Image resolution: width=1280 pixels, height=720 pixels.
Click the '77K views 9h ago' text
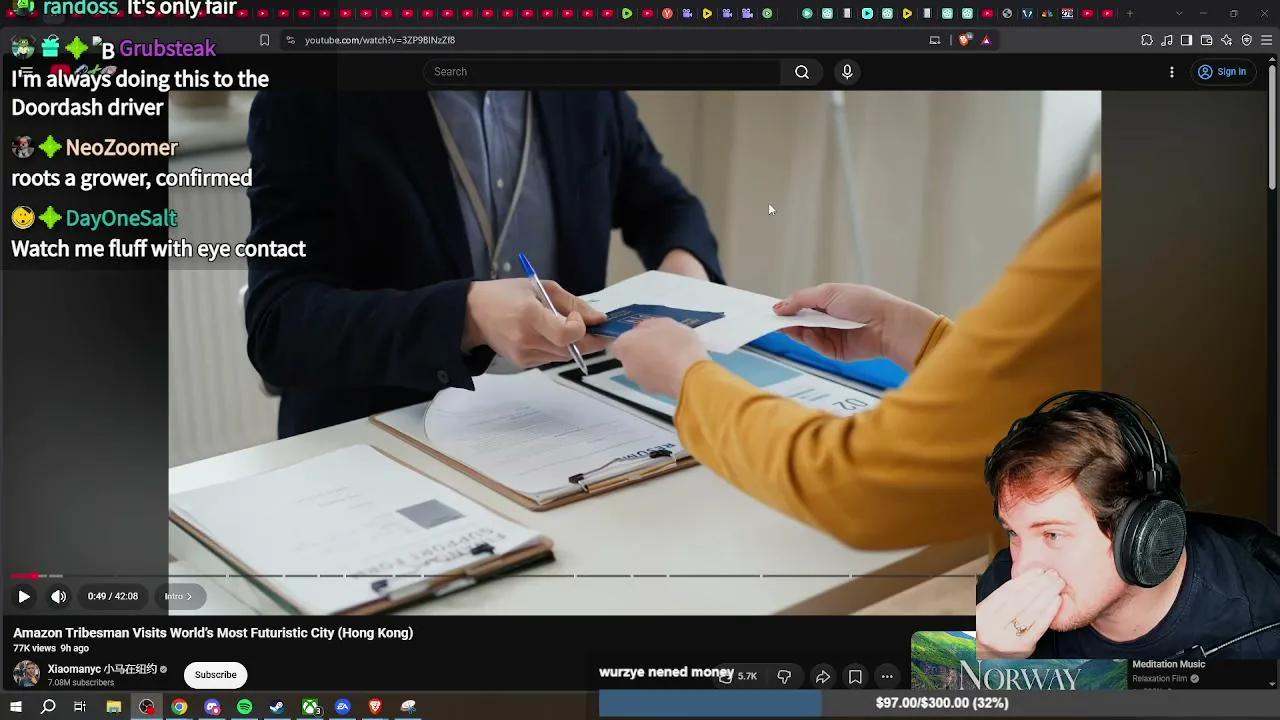click(x=51, y=649)
